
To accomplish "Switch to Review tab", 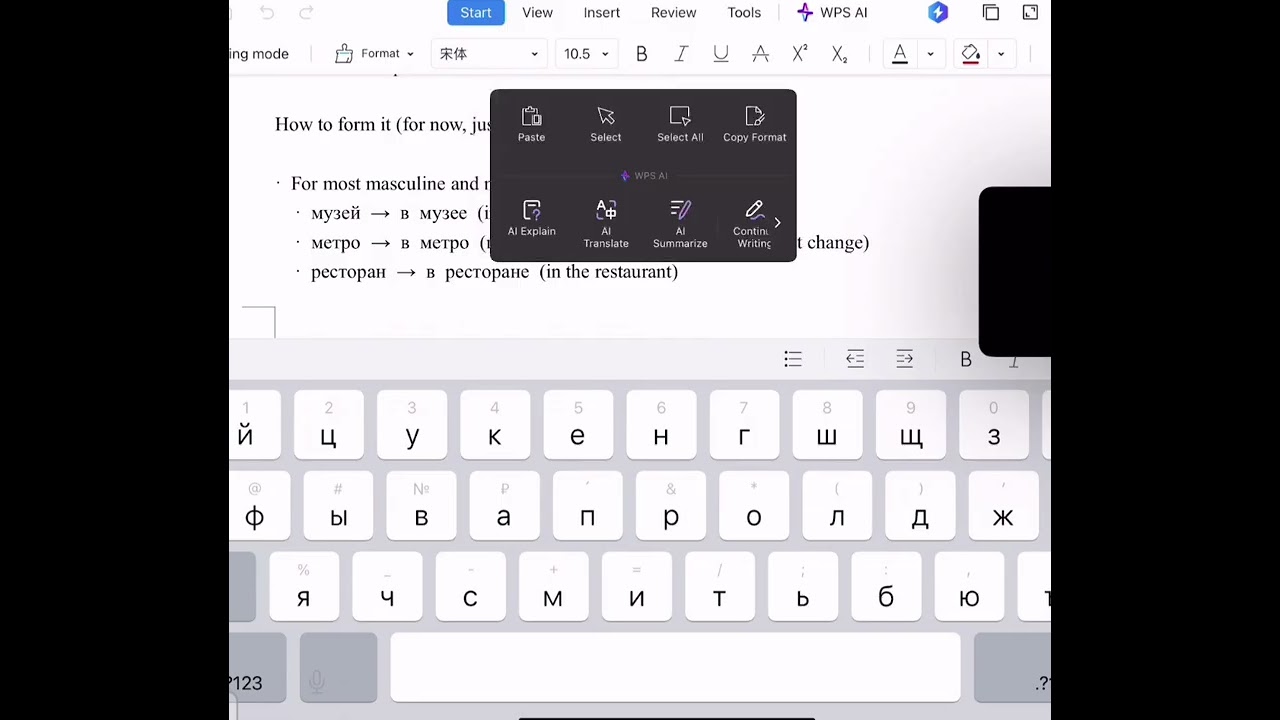I will [x=673, y=13].
